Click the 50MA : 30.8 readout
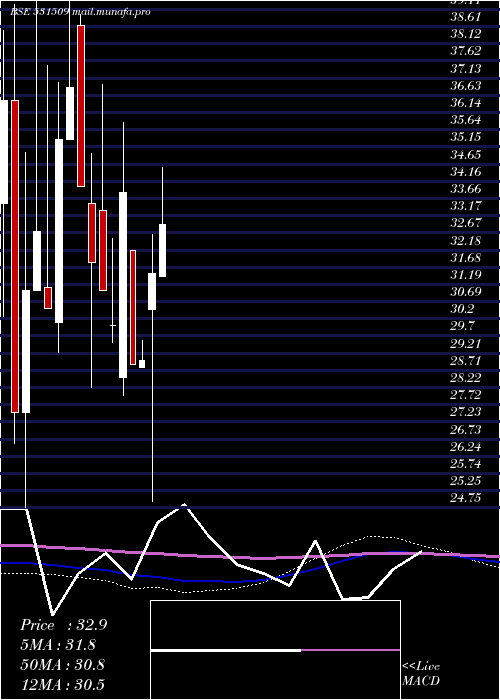 coord(62,665)
